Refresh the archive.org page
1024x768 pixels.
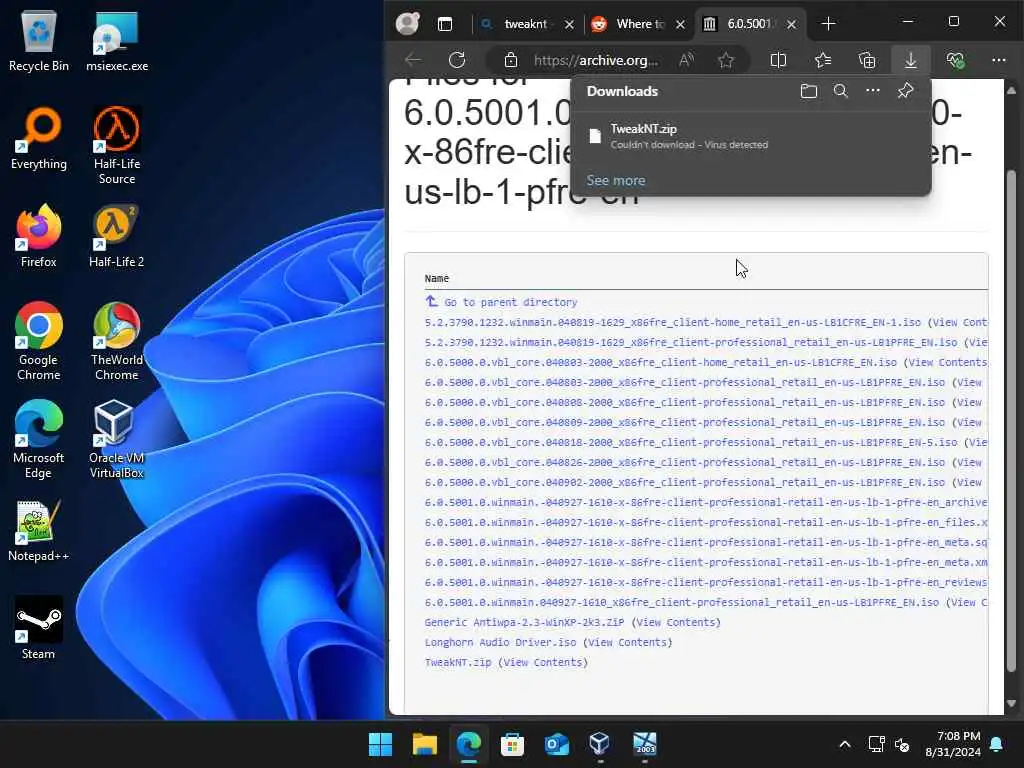tap(457, 60)
